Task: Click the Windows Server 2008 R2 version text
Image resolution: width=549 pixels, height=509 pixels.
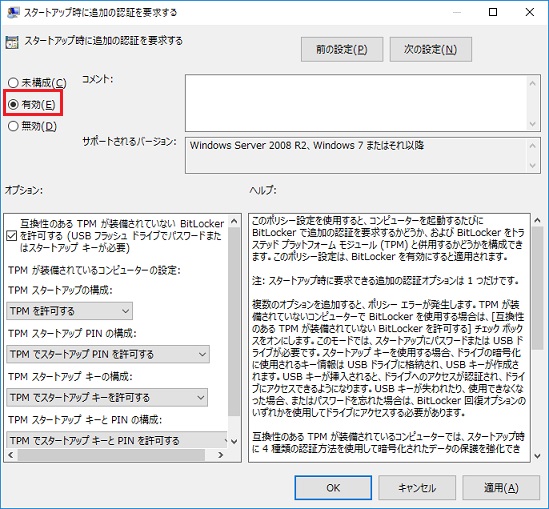Action: coord(307,145)
